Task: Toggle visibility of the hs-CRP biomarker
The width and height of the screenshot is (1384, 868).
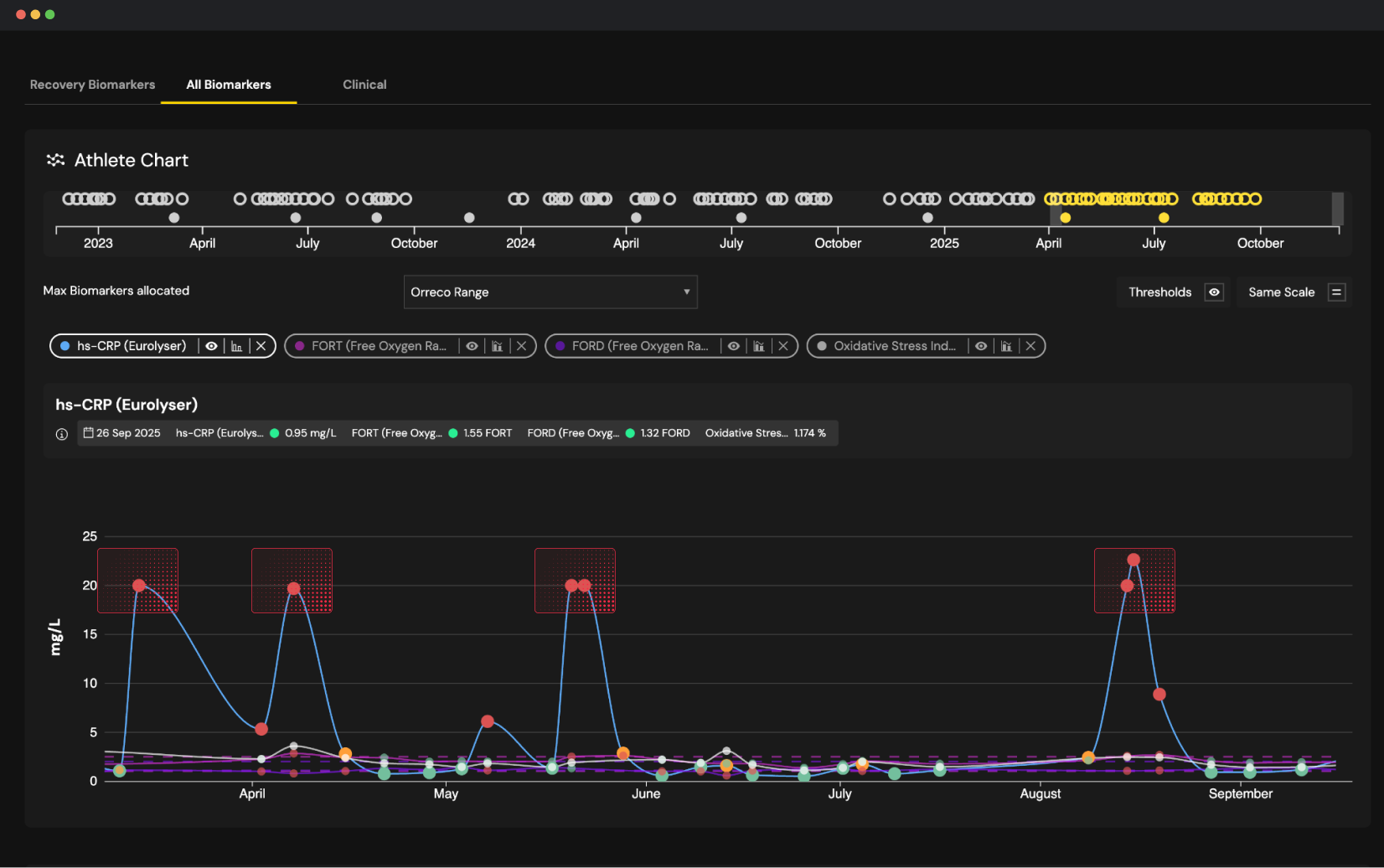Action: [211, 345]
